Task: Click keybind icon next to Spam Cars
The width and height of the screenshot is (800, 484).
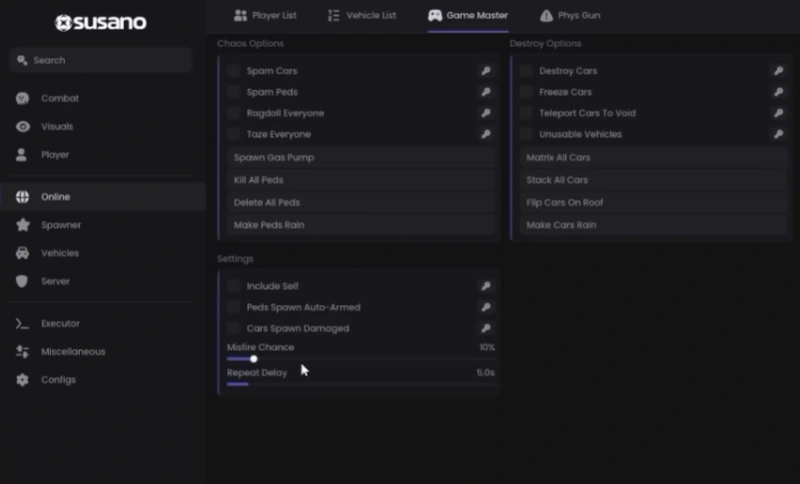Action: point(486,71)
